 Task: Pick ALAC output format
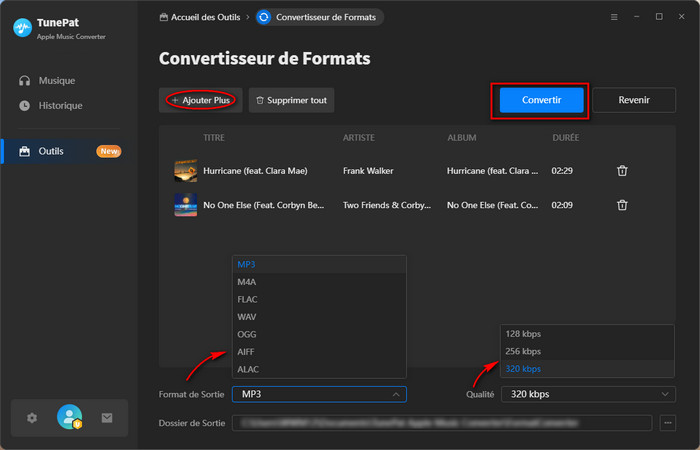point(319,369)
